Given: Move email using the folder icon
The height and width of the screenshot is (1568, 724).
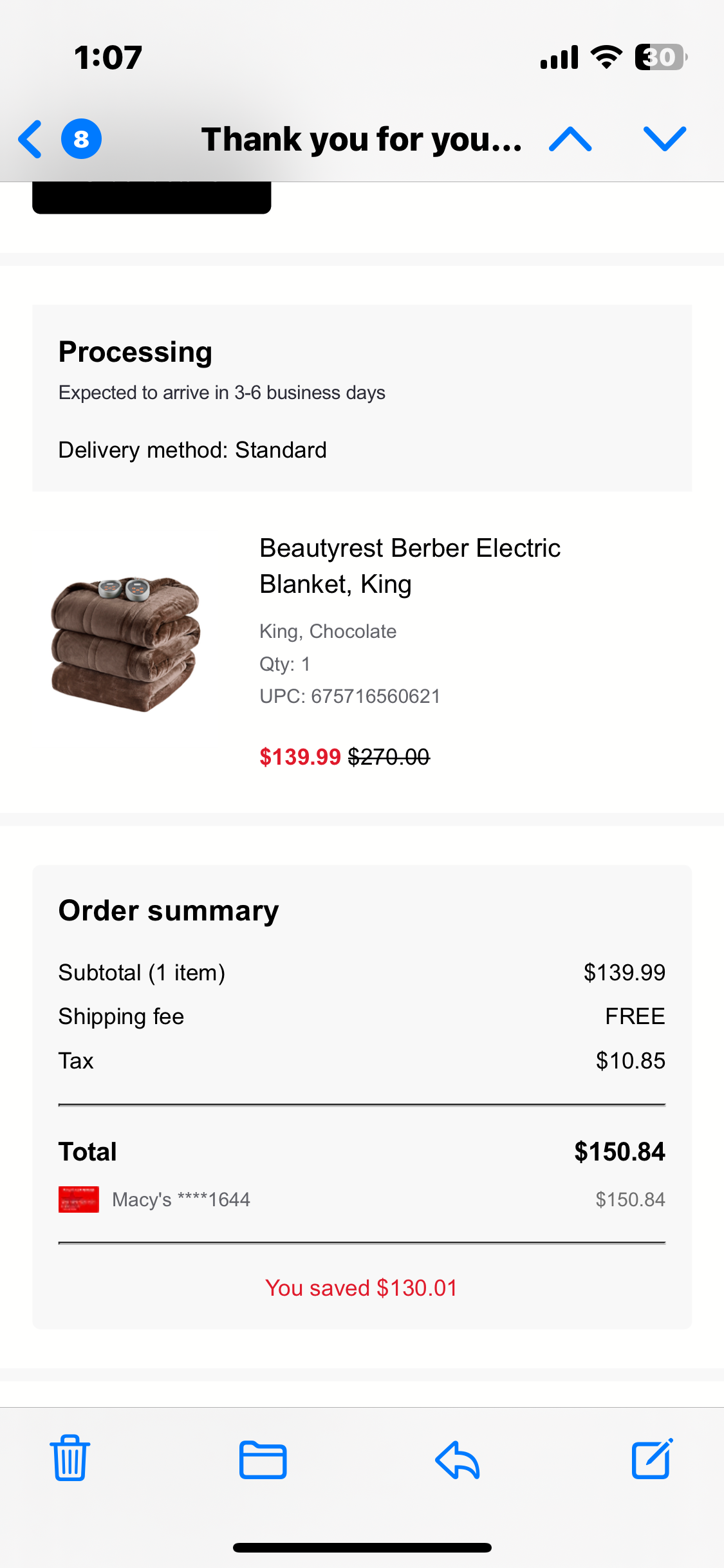Looking at the screenshot, I should pyautogui.click(x=263, y=1459).
